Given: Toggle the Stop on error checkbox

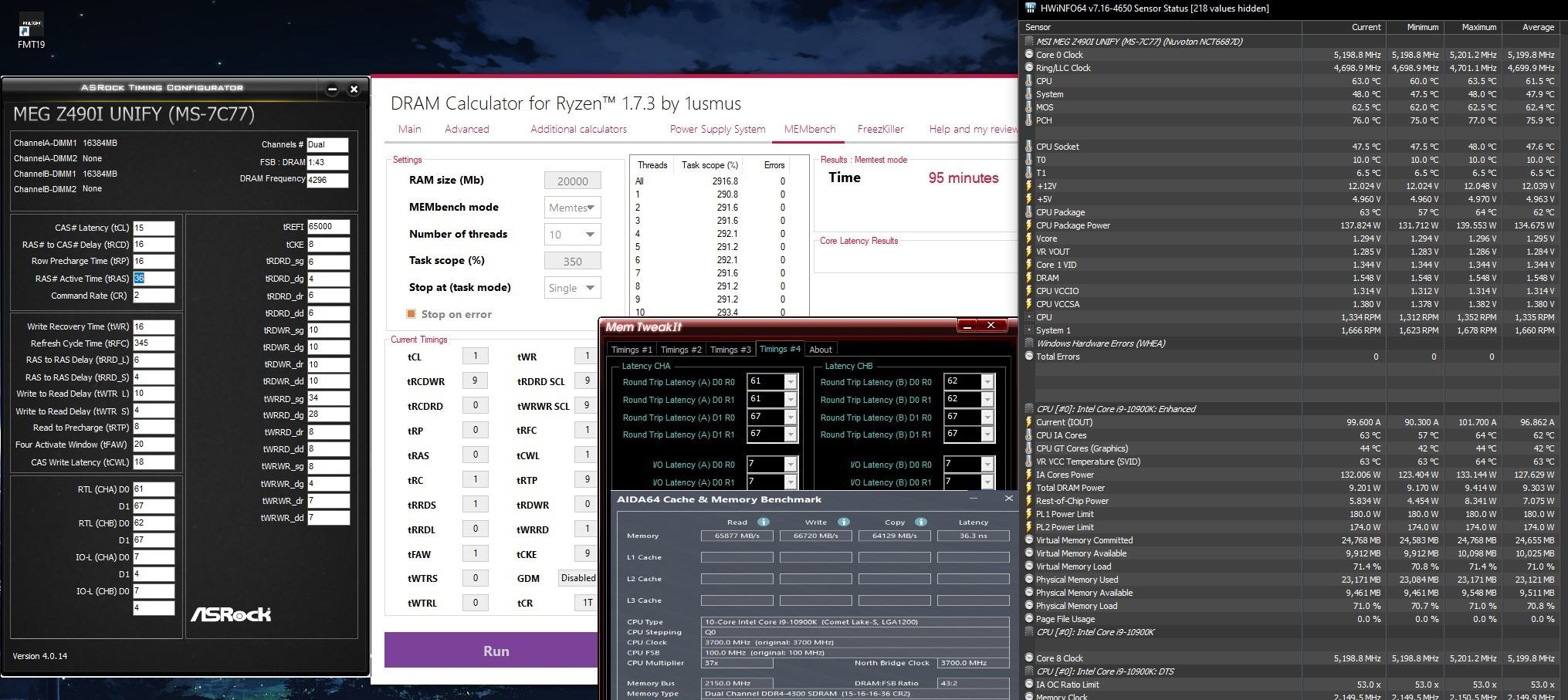Looking at the screenshot, I should 411,314.
